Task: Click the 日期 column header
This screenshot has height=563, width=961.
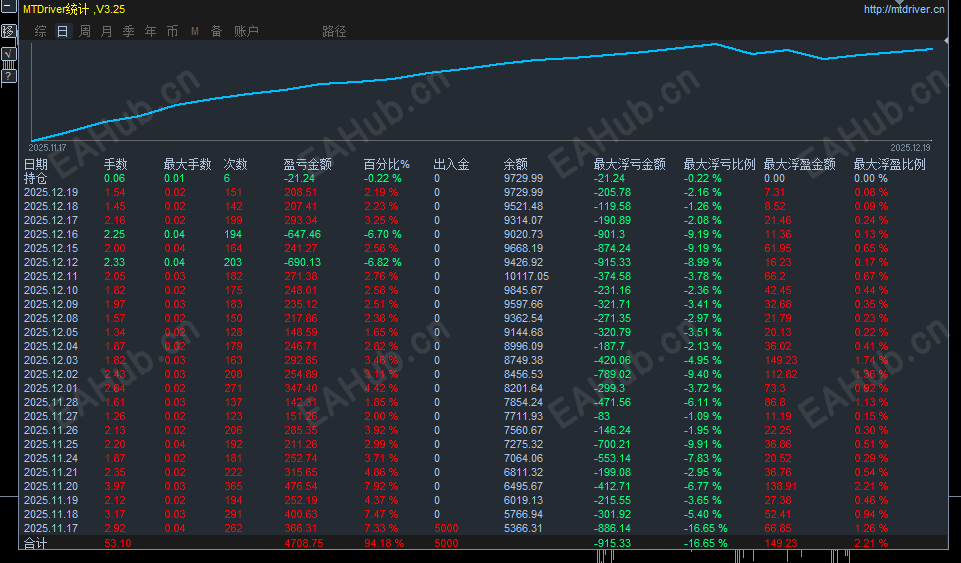Action: (x=36, y=164)
